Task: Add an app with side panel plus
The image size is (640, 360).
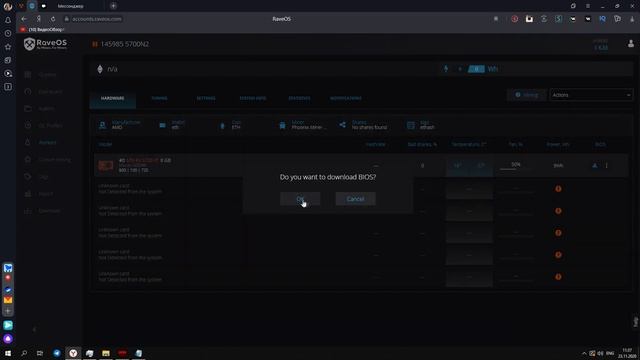Action: coord(8,311)
